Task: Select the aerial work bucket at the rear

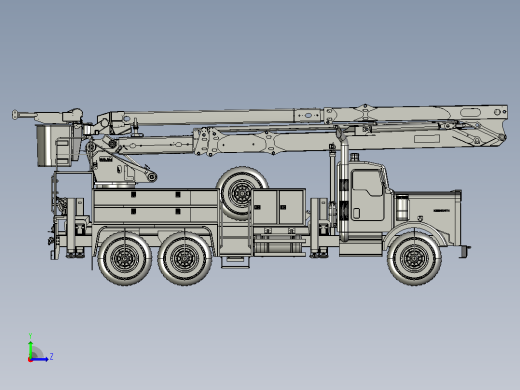Action: click(53, 146)
